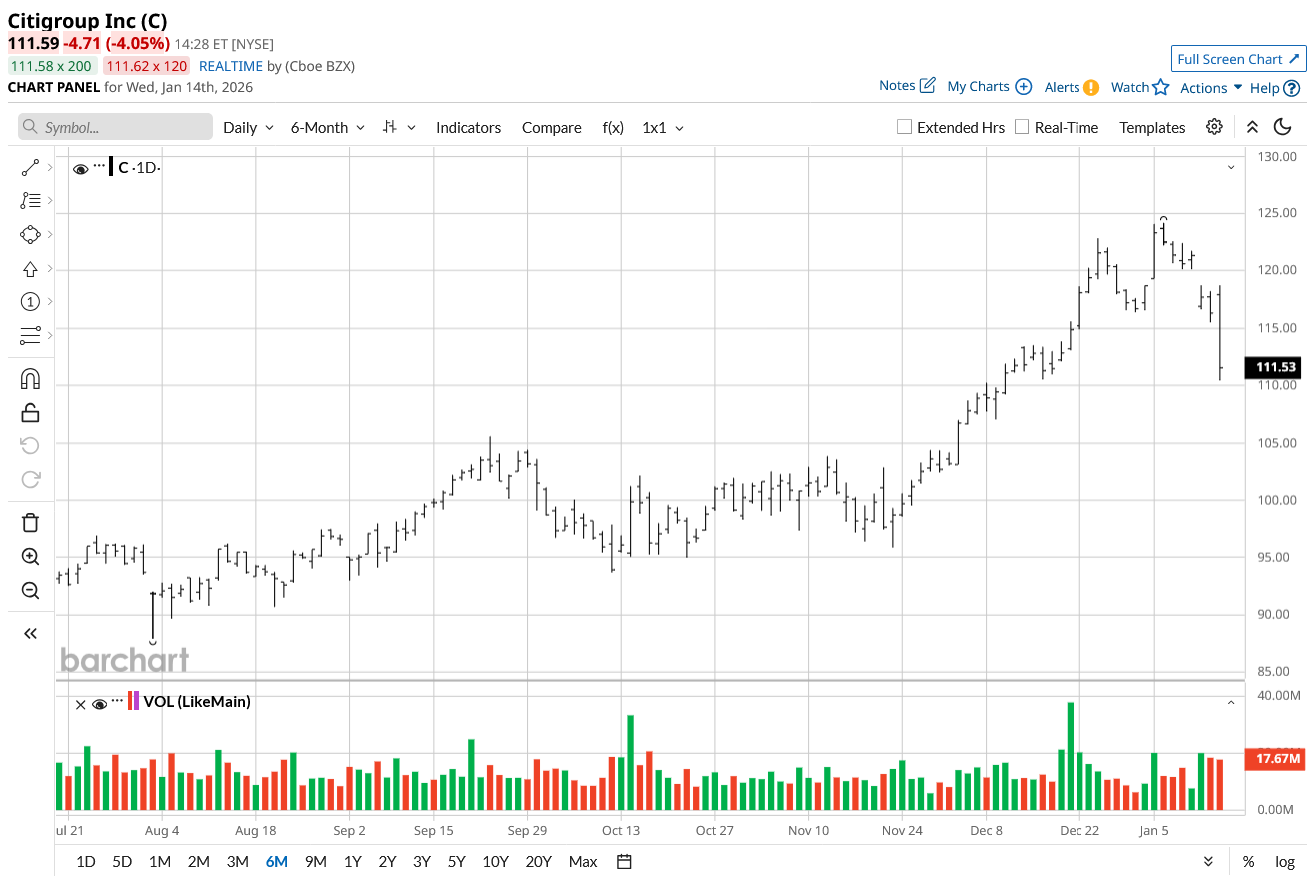Open the 6-Month period dropdown
The image size is (1308, 876).
(328, 127)
